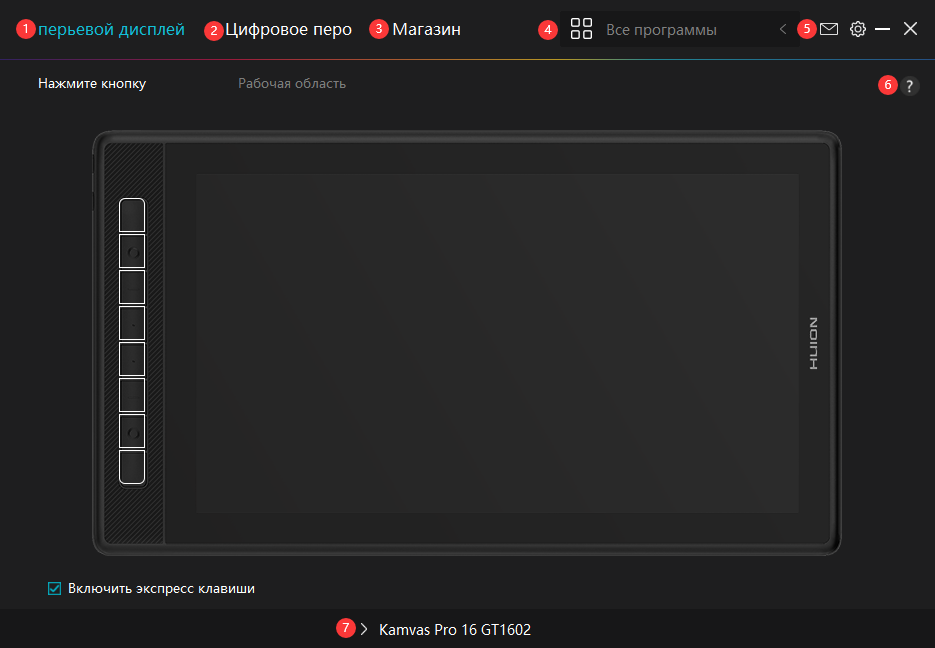Viewport: 935px width, 648px height.
Task: Click the question mark help icon
Action: tap(909, 86)
